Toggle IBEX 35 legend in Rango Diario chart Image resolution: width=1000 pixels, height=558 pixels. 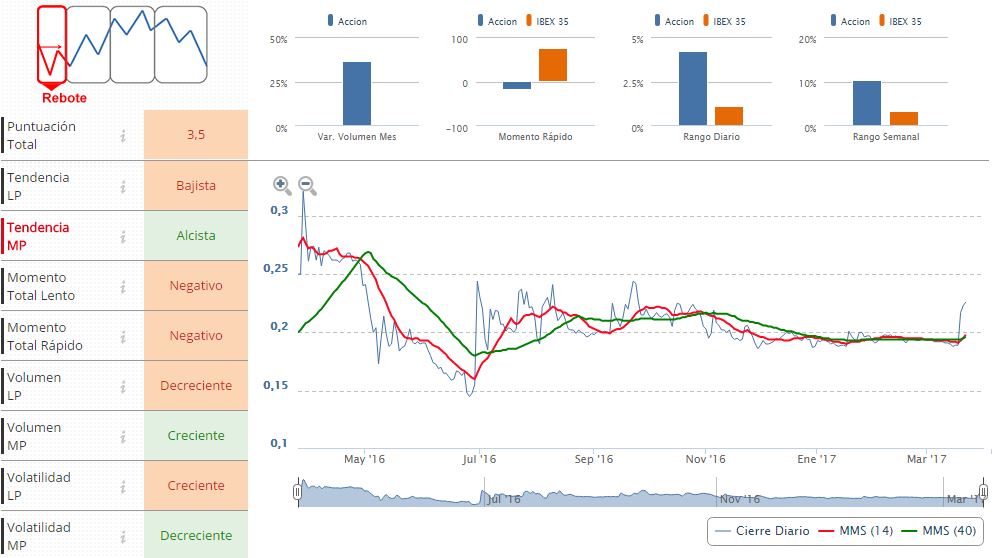[x=724, y=21]
